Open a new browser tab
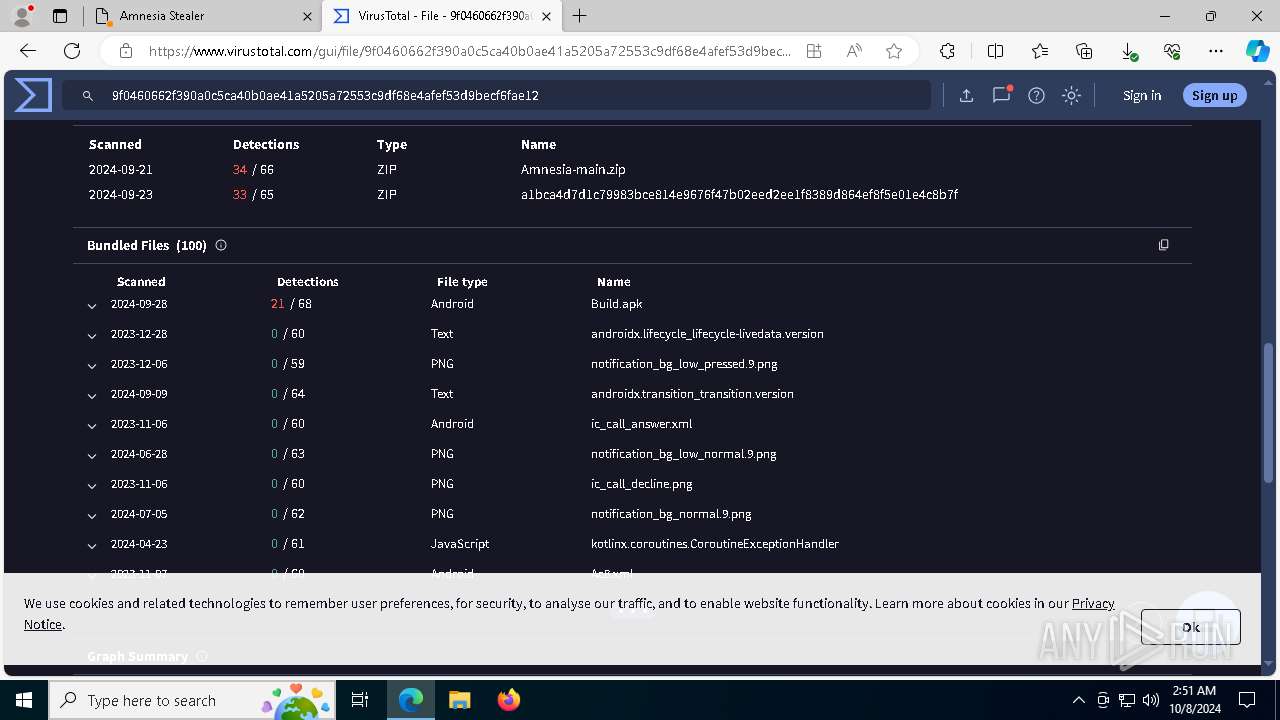Image resolution: width=1280 pixels, height=720 pixels. point(580,16)
